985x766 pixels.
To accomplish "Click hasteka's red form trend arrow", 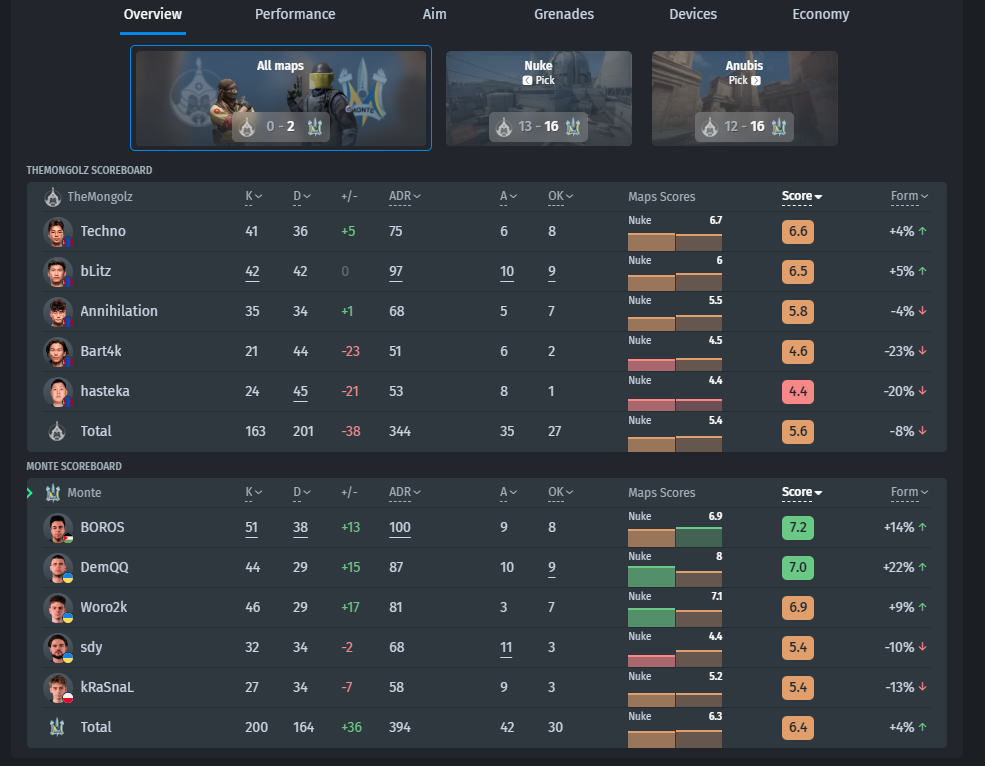I will [x=922, y=391].
